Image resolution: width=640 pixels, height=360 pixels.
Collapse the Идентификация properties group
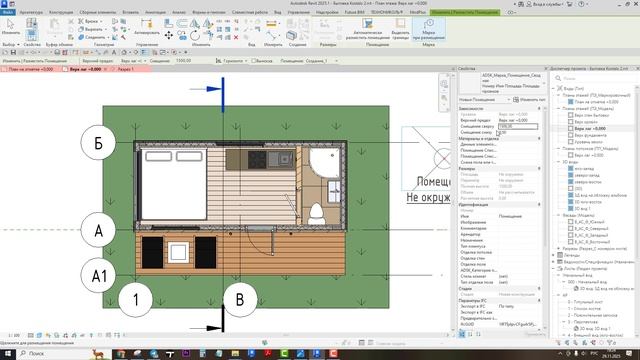coord(539,204)
